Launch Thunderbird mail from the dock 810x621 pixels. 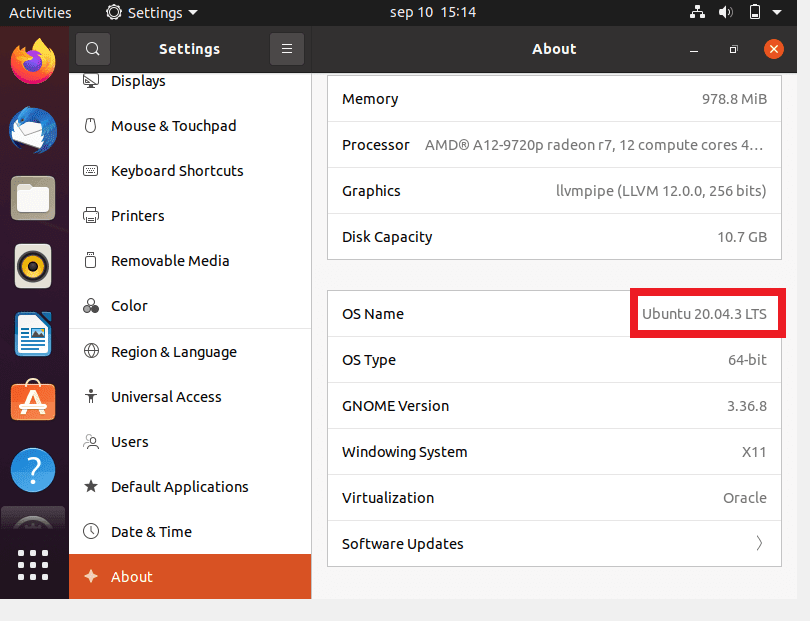(33, 130)
